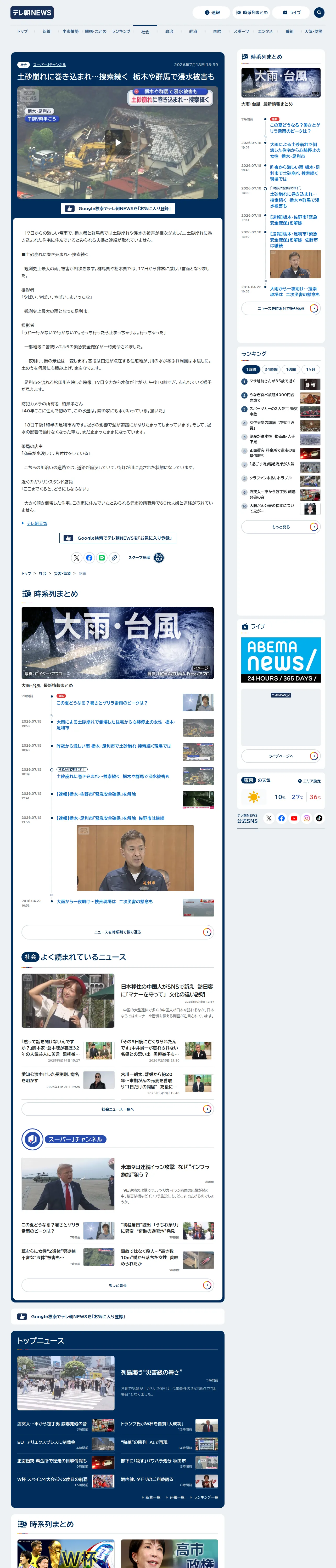The image size is (336, 1568).
Task: Expand main ニュースを時系列で振り返る button
Action: tap(118, 932)
